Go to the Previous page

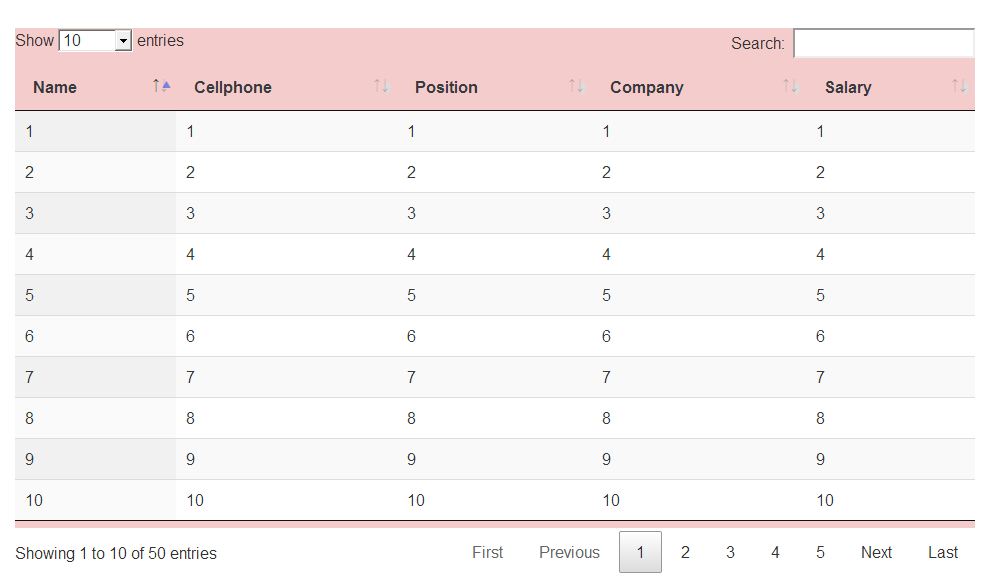tap(569, 552)
